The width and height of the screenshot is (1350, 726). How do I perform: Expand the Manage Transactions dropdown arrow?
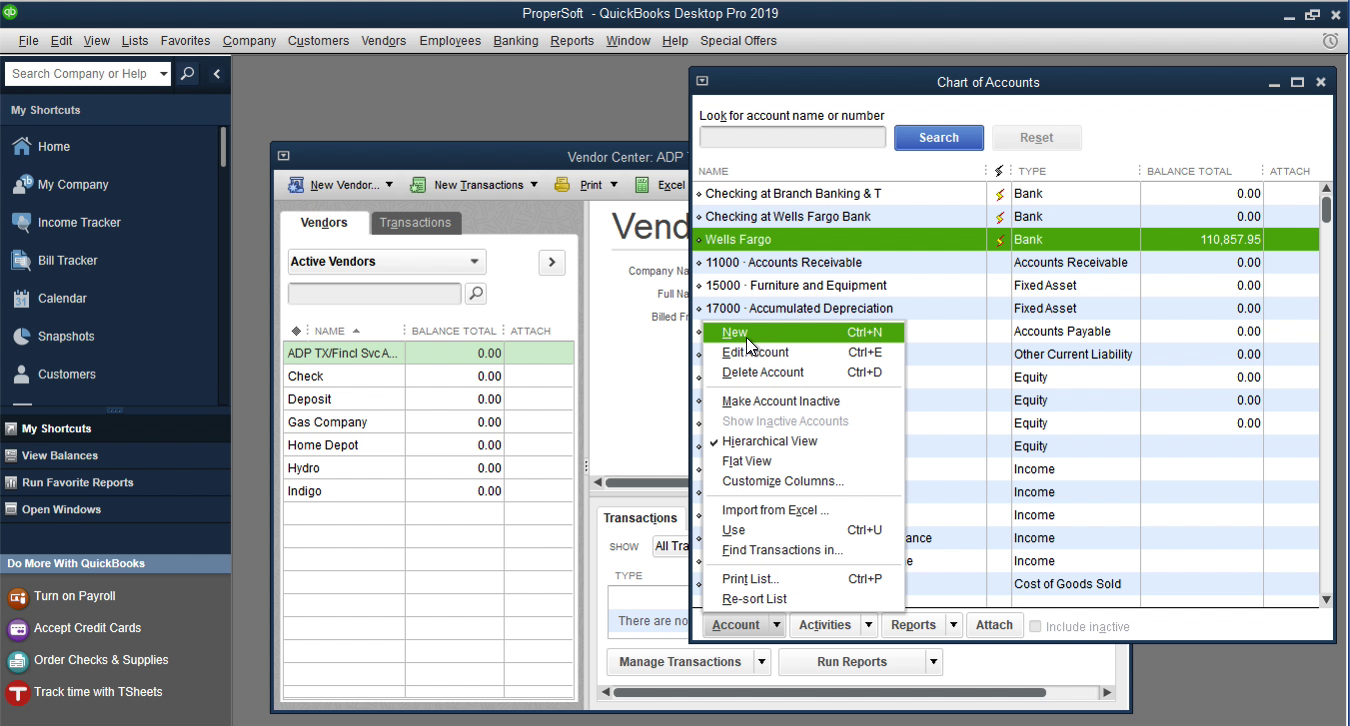tap(762, 662)
